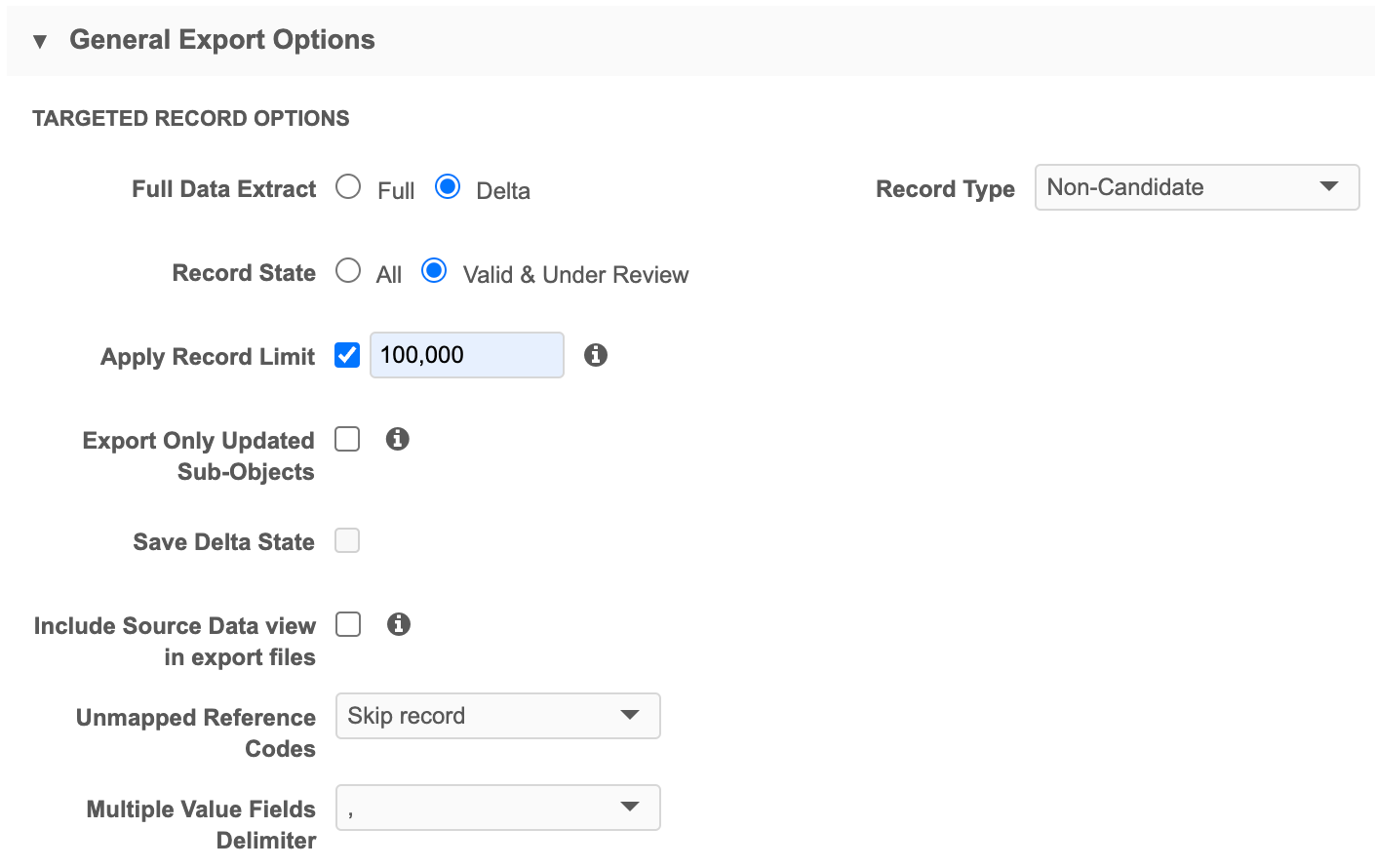Show info for Export Only Updated Sub-Objects
Image resolution: width=1375 pixels, height=868 pixels.
pos(397,439)
